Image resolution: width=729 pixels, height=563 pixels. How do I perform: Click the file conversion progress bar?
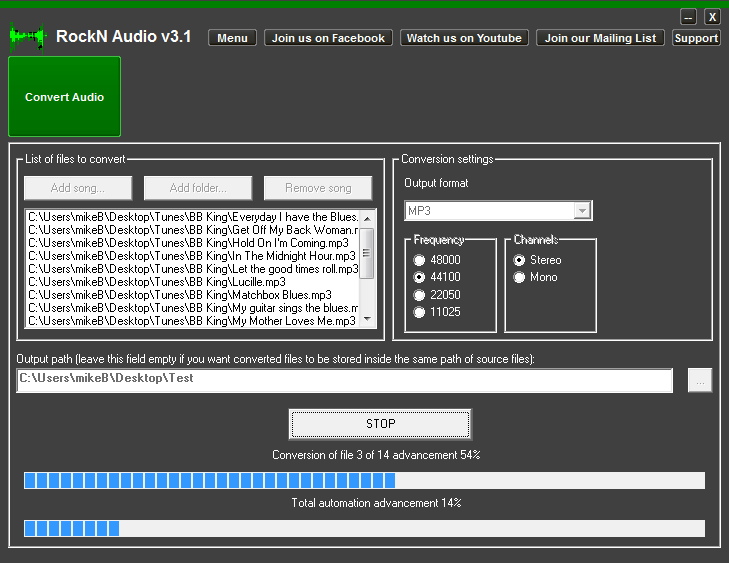pyautogui.click(x=364, y=481)
